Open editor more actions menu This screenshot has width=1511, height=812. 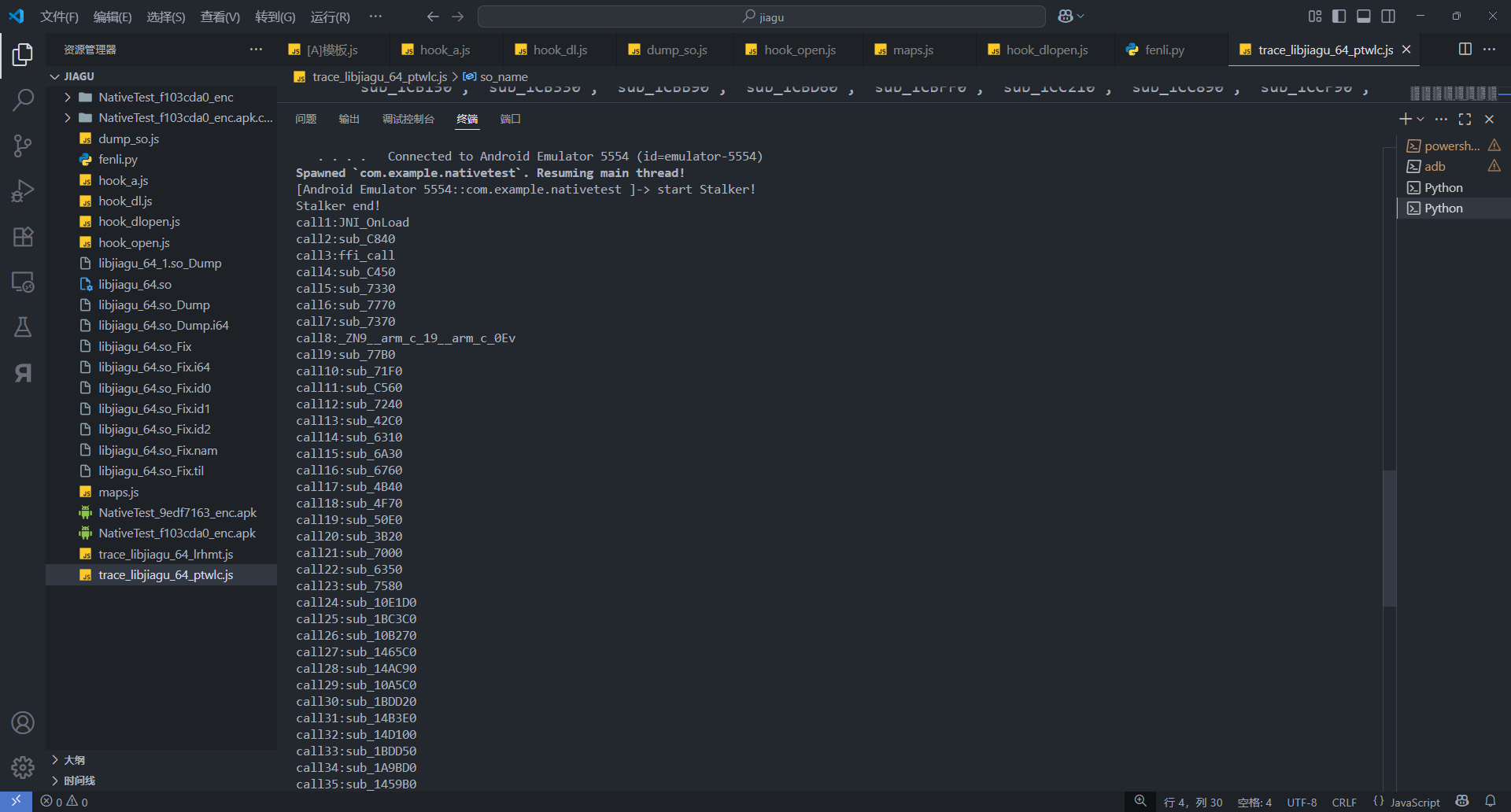(1490, 50)
